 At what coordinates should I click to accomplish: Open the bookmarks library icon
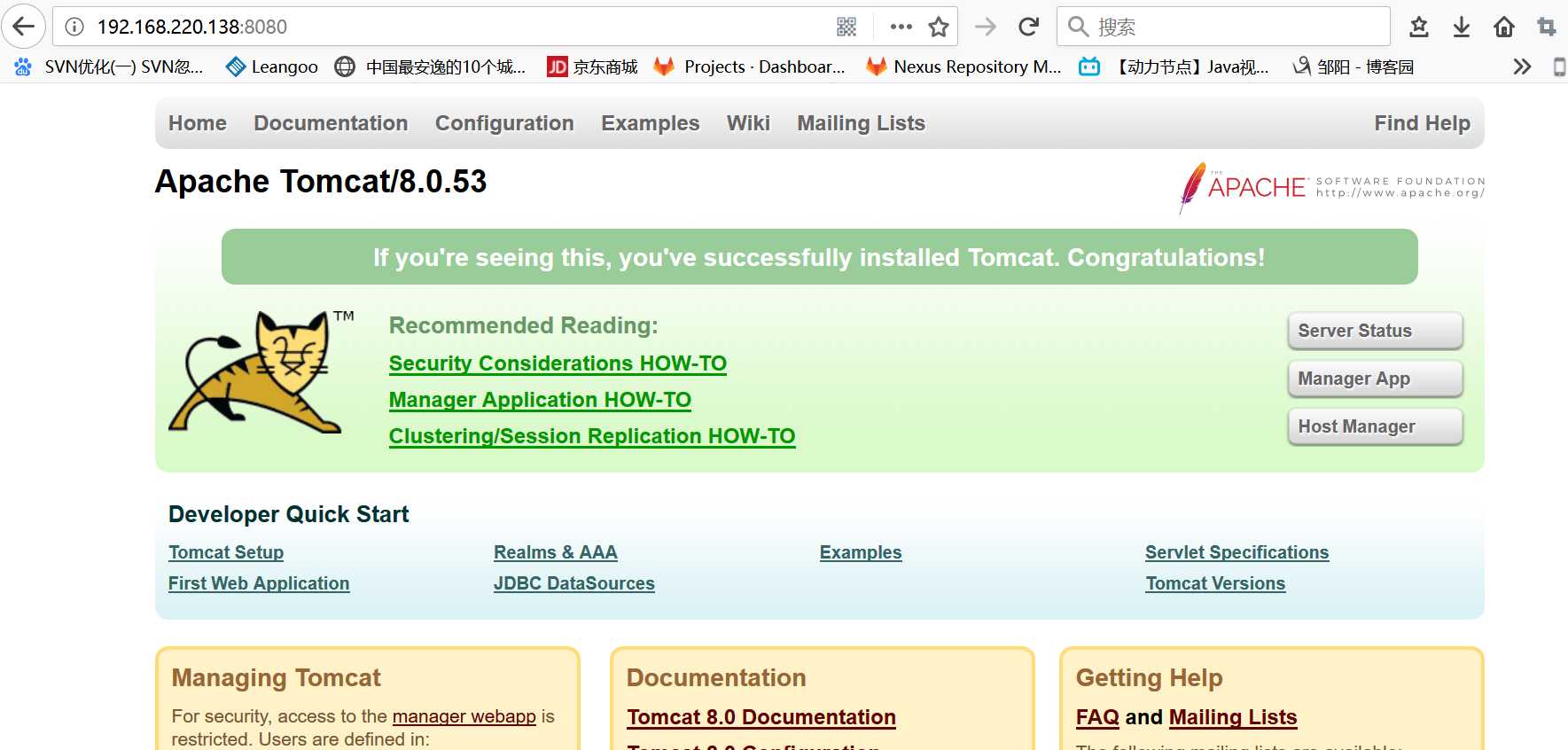coord(1419,27)
